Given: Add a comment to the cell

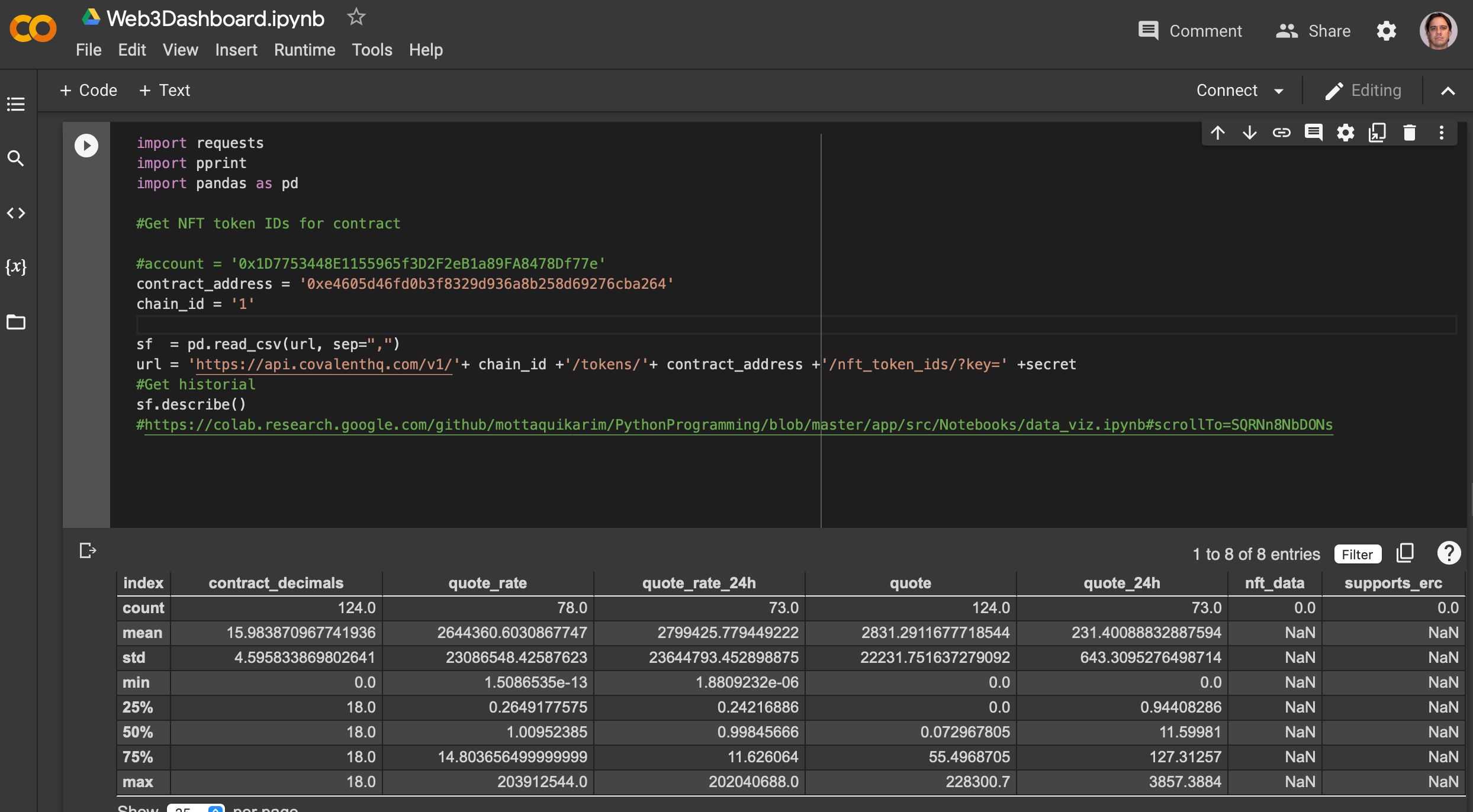Looking at the screenshot, I should [x=1314, y=133].
